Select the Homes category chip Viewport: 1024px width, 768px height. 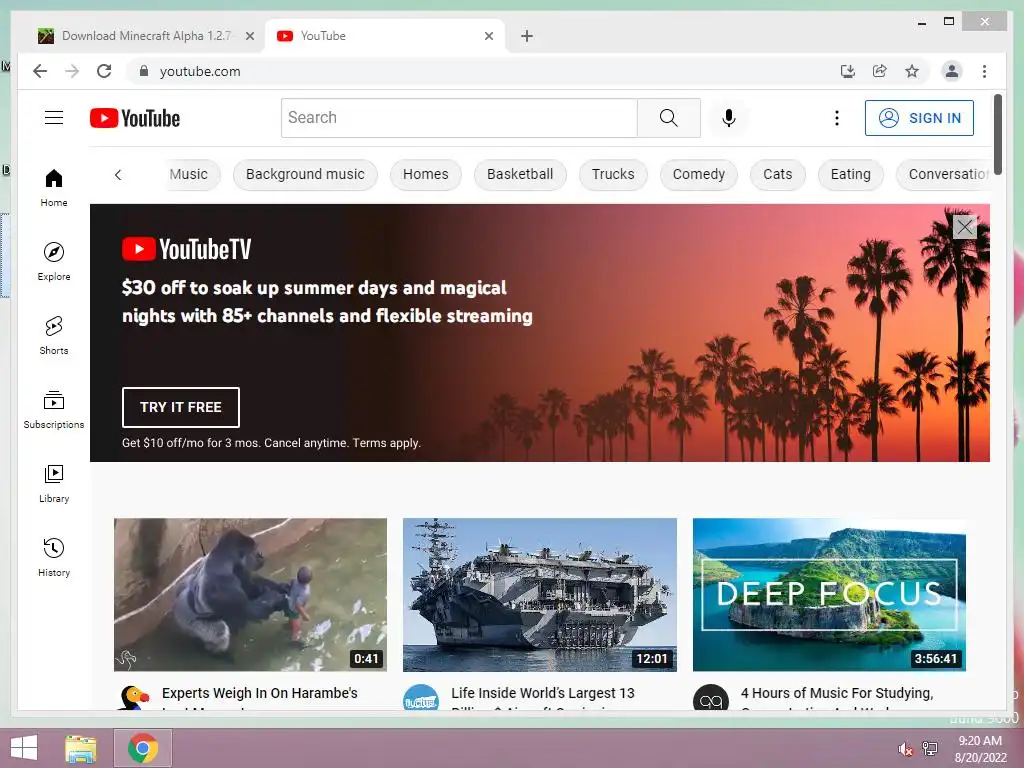pos(425,174)
